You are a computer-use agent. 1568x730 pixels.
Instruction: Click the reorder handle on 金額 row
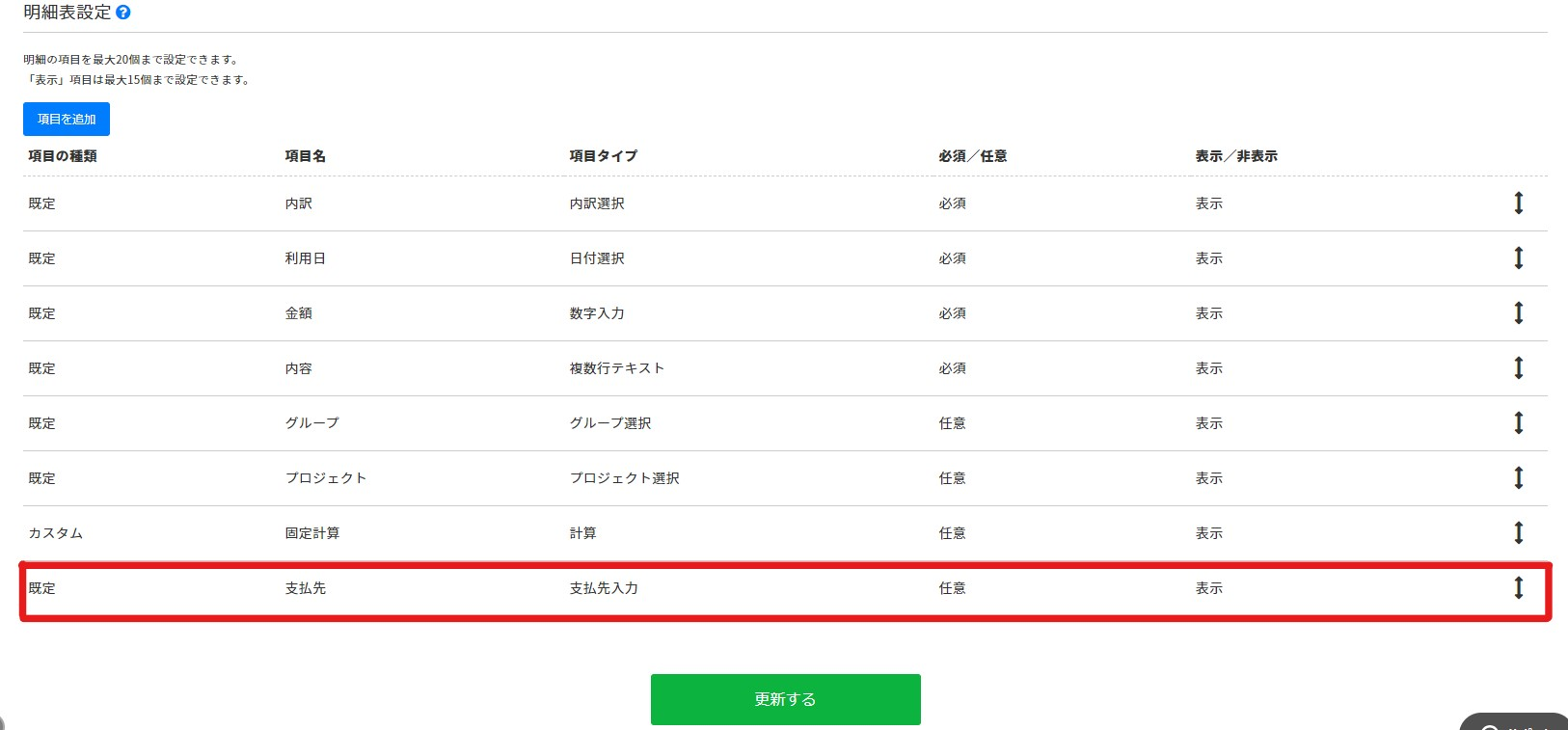point(1518,313)
